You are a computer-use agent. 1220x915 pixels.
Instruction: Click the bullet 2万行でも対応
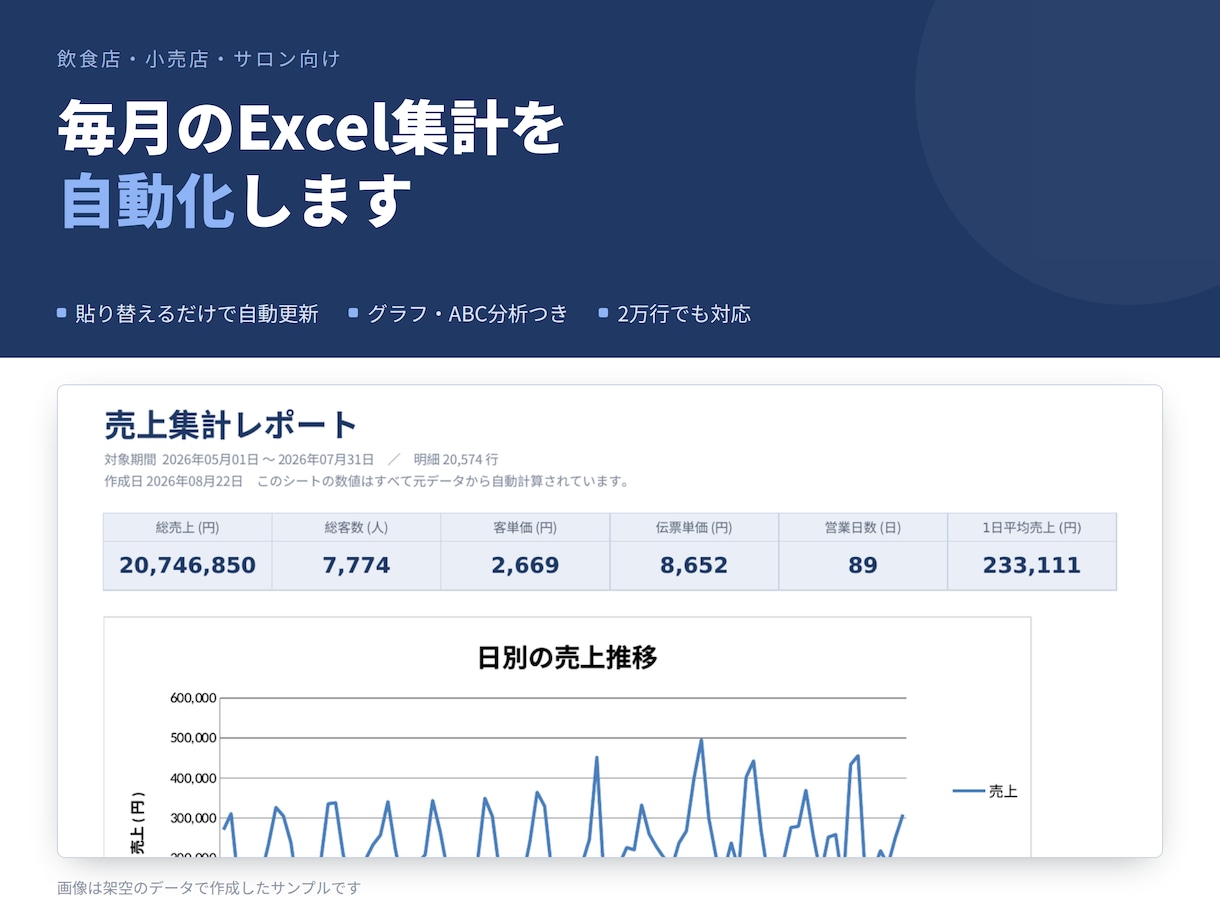tap(674, 314)
